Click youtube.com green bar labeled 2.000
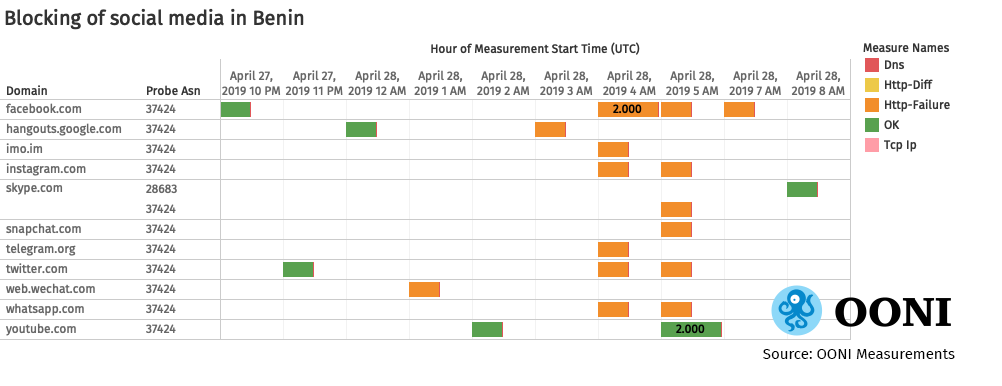This screenshot has height=386, width=1002. pyautogui.click(x=691, y=329)
